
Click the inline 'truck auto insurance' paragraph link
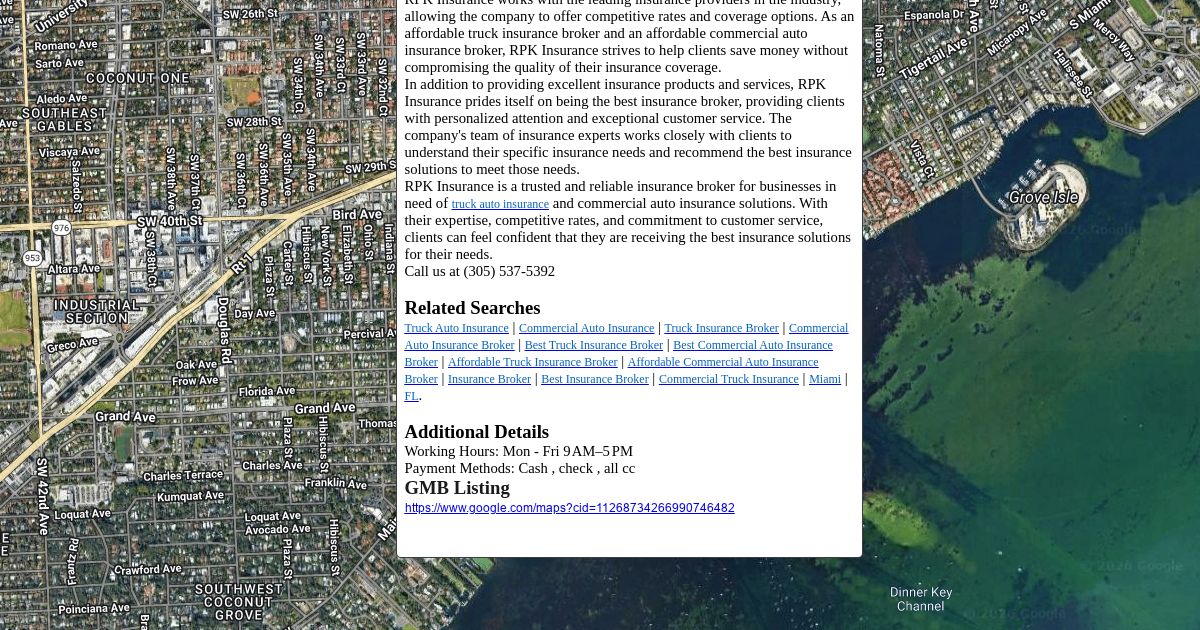pyautogui.click(x=499, y=204)
